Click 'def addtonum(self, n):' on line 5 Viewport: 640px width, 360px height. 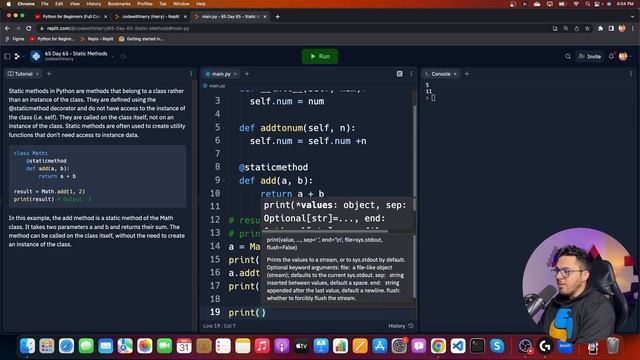click(x=297, y=128)
